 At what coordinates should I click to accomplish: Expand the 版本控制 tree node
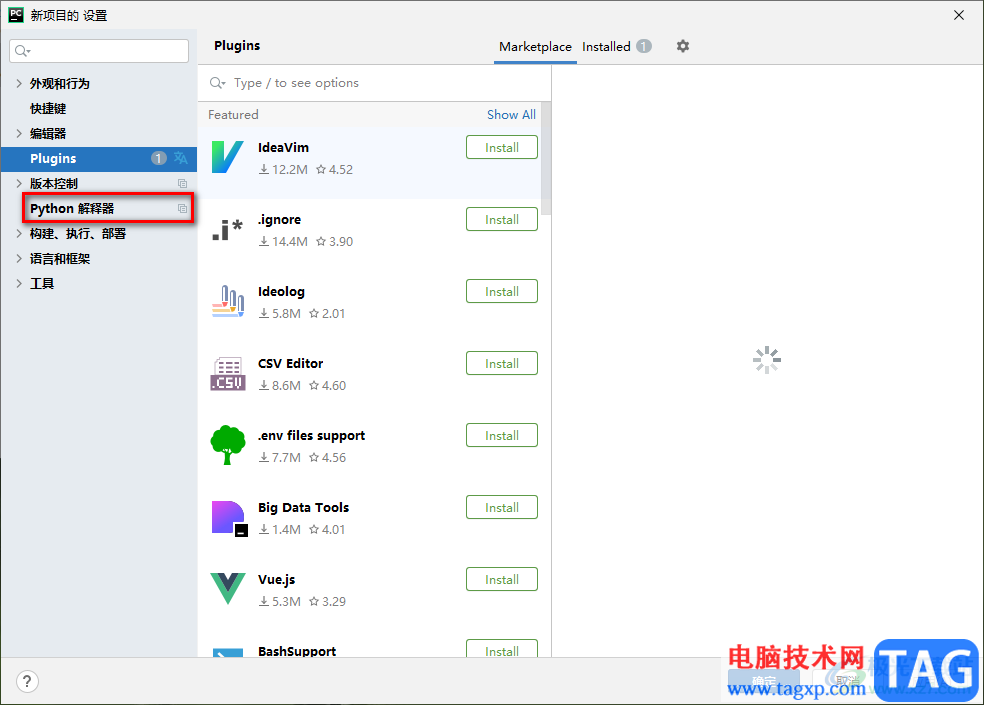click(x=19, y=183)
